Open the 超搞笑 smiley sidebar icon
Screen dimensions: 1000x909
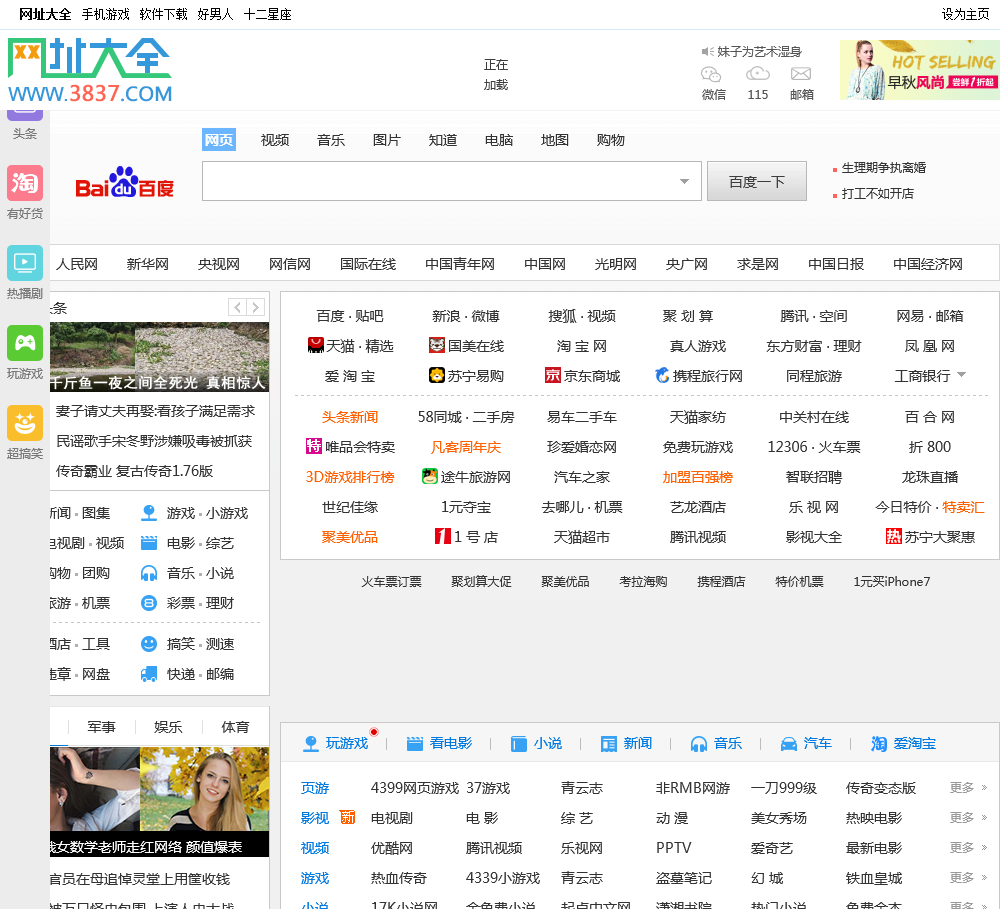[25, 423]
